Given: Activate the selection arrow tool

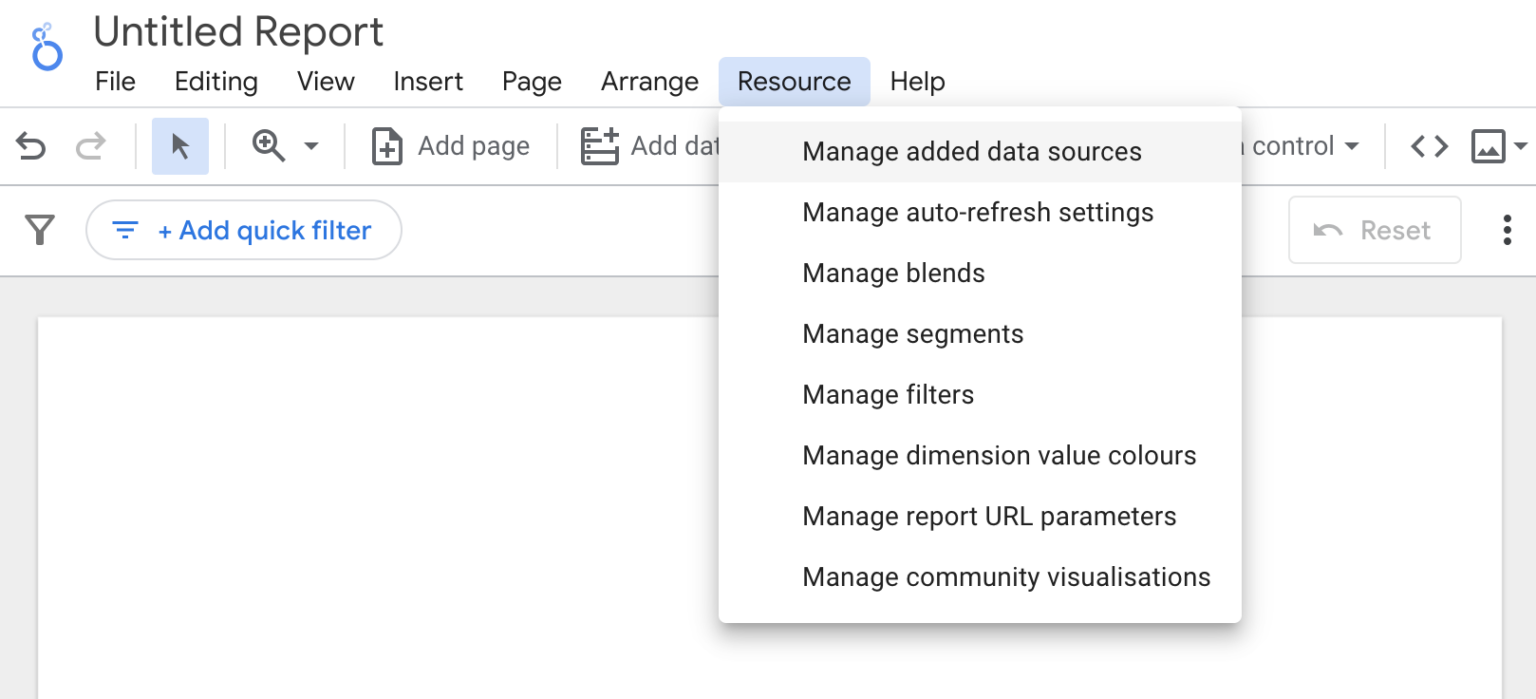Looking at the screenshot, I should 179,146.
